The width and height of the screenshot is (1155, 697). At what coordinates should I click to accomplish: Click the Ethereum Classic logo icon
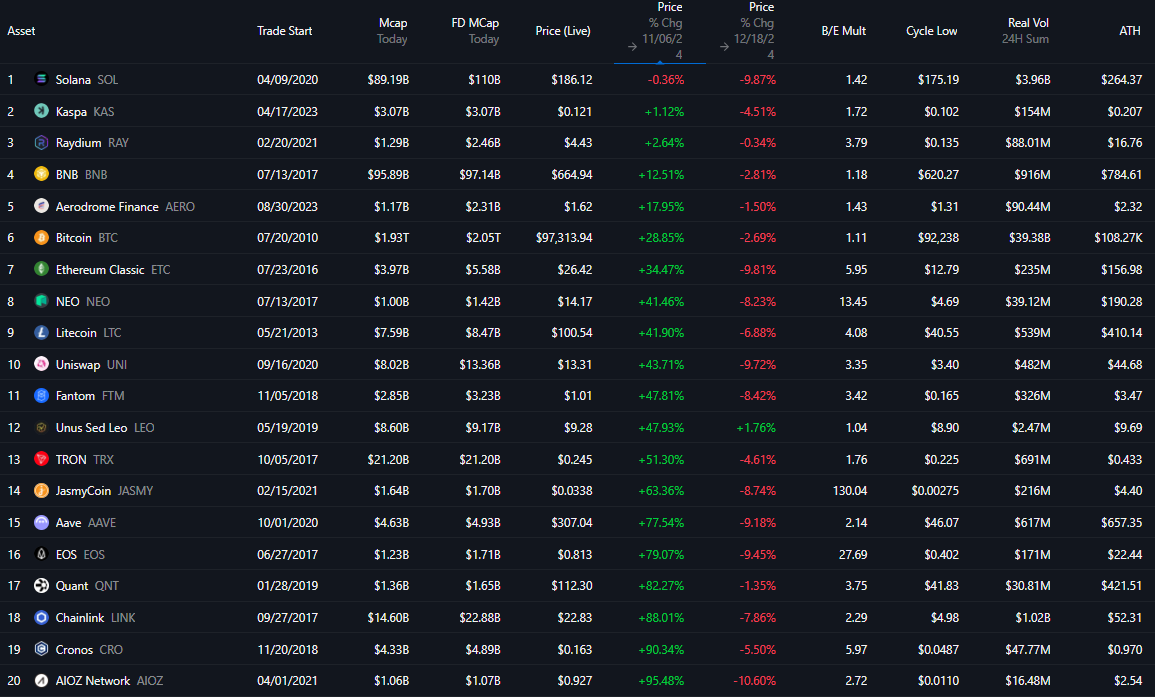[x=41, y=269]
